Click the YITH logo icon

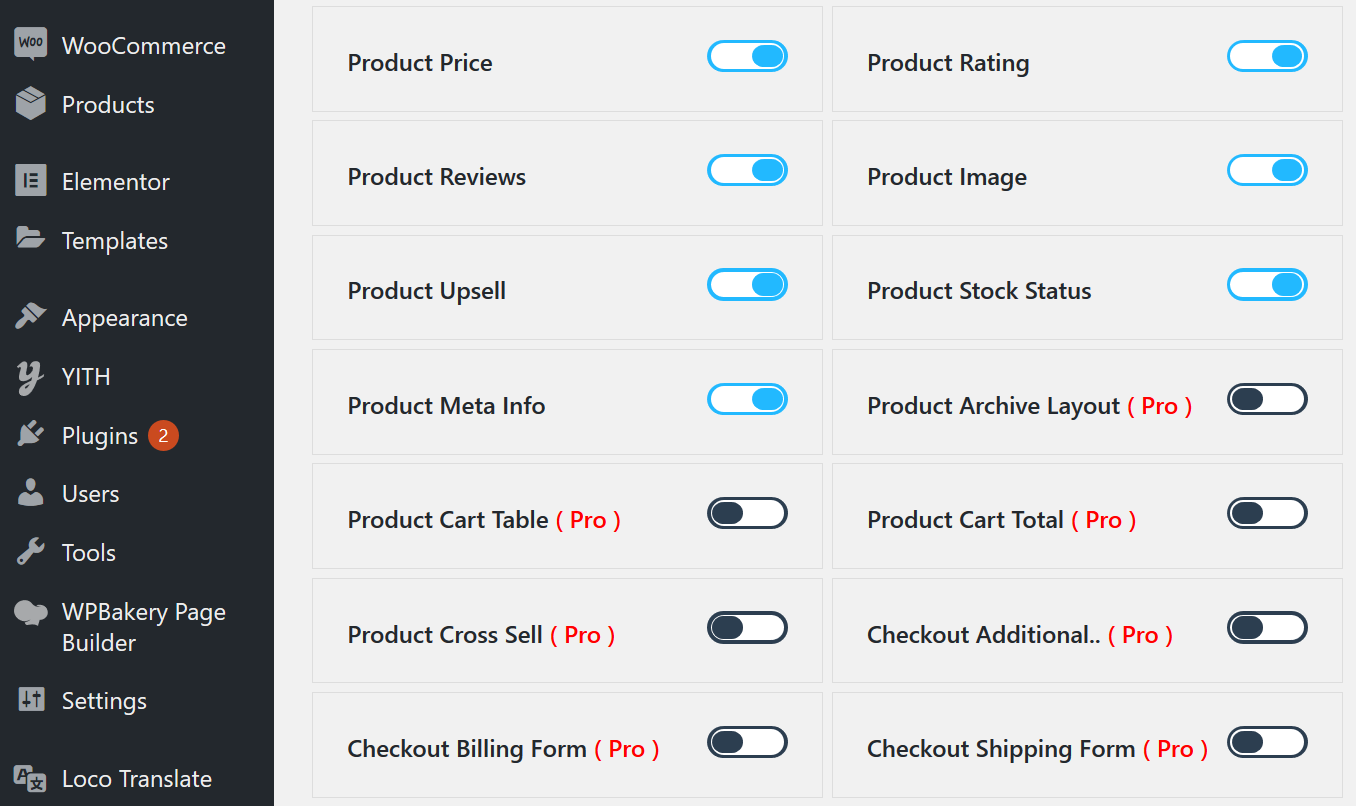tap(31, 377)
